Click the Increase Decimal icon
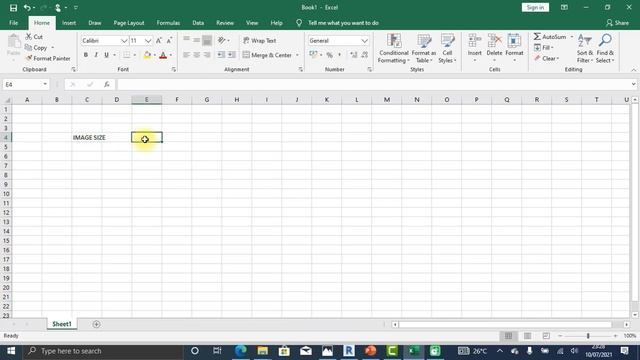 353,55
